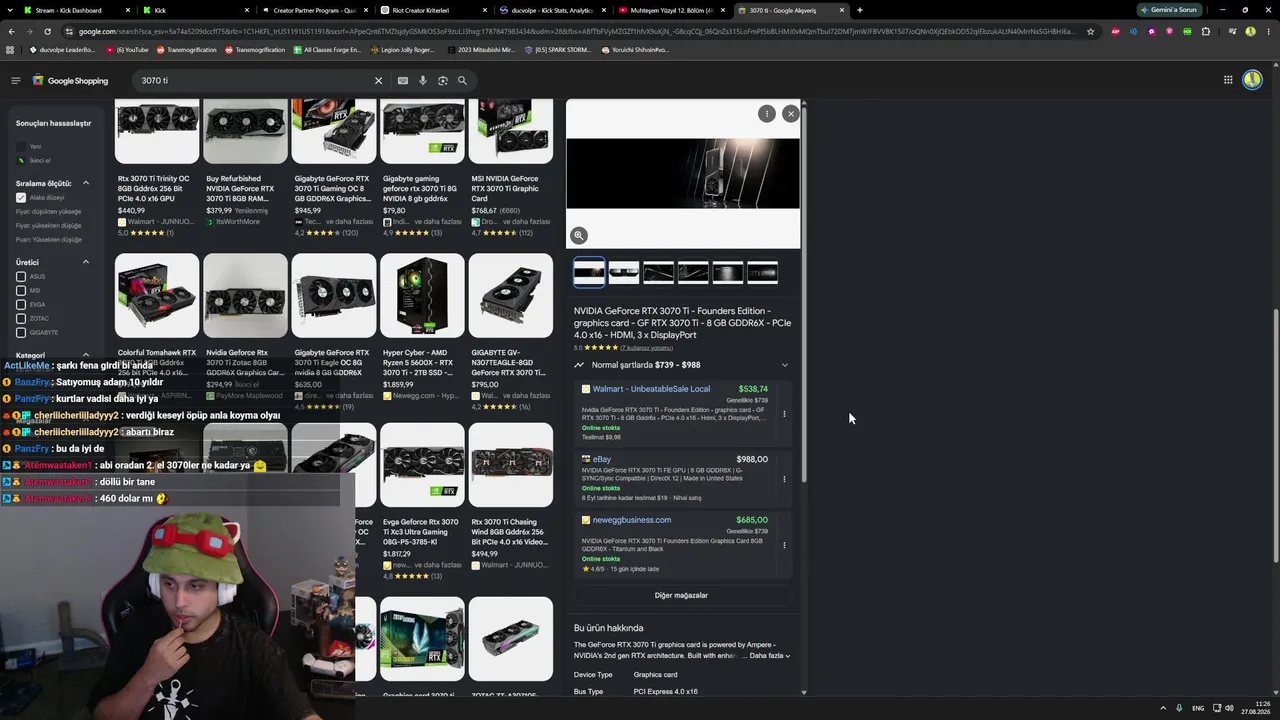Screen dimensions: 1280x720
Task: Click the Google Shopping logo
Action: [x=70, y=80]
